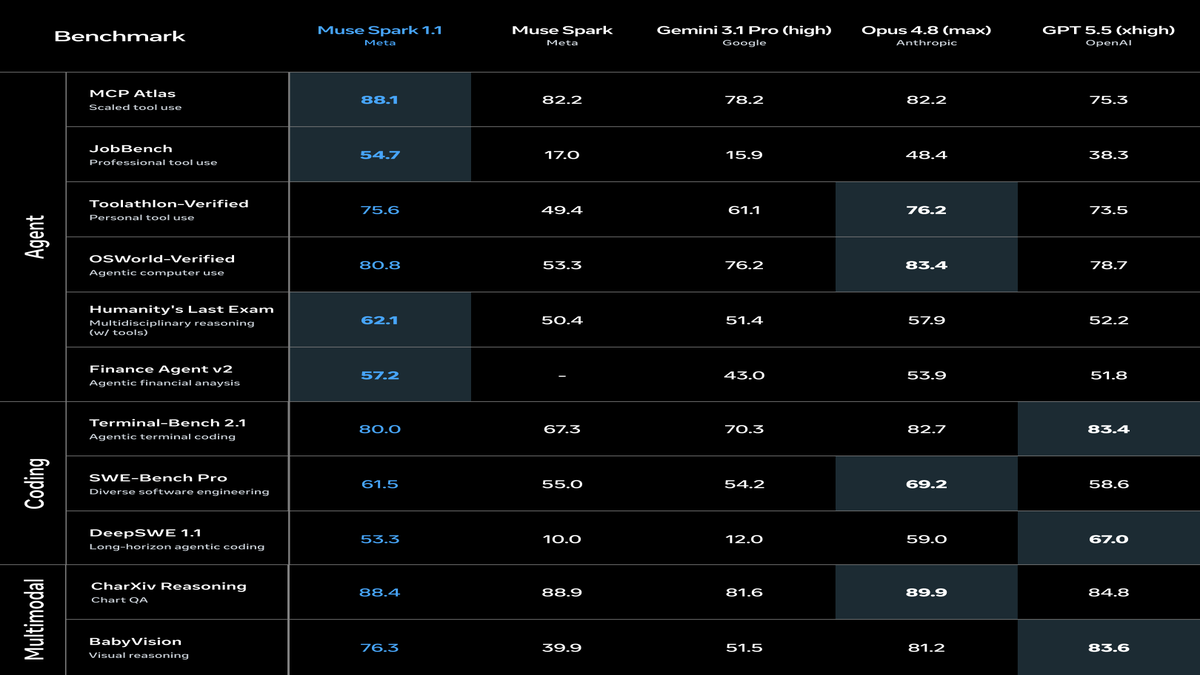
Task: Click the 88.1 score for MCP Atlas
Action: 380,100
